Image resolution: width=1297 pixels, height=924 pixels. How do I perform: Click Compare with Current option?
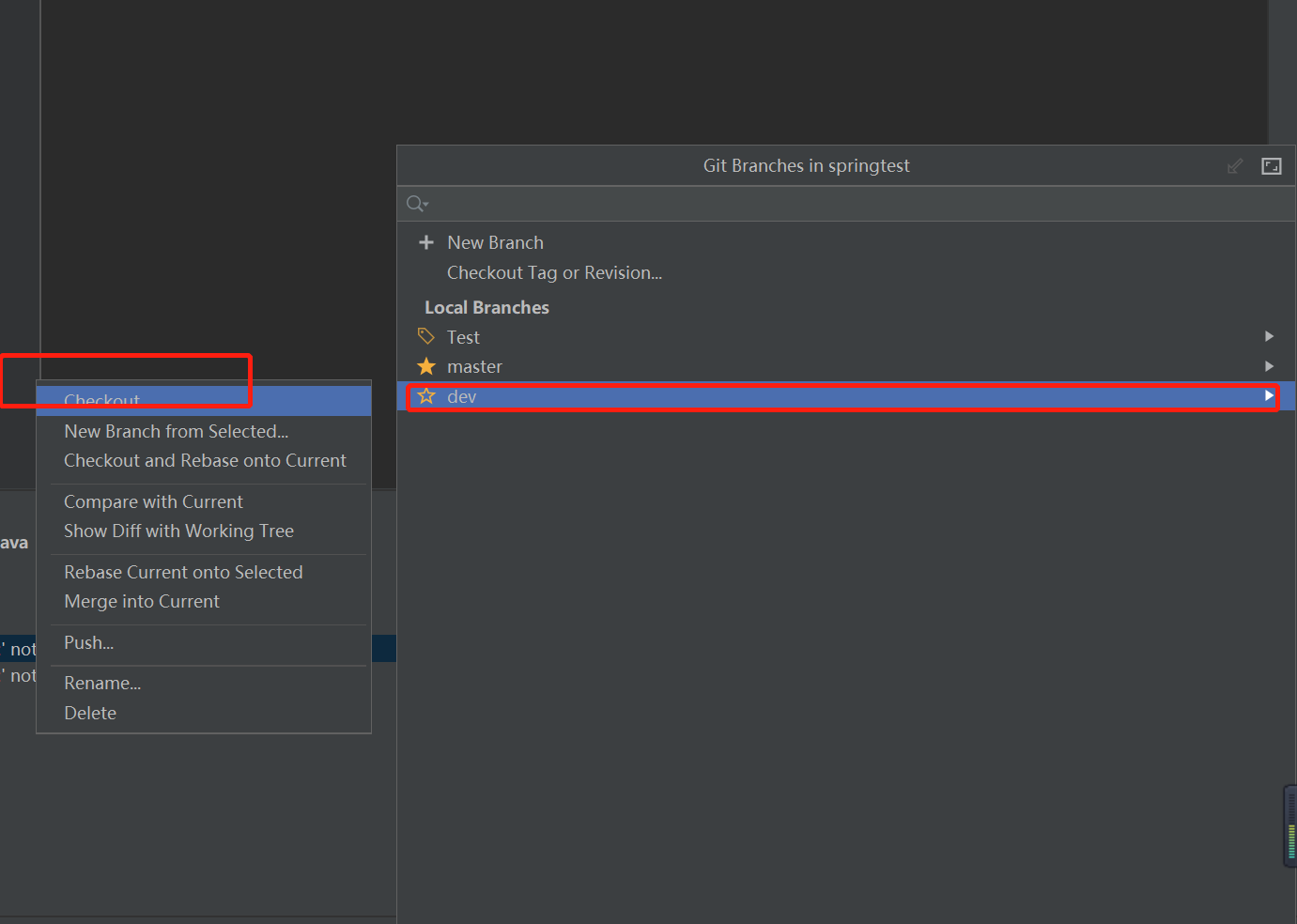[153, 501]
